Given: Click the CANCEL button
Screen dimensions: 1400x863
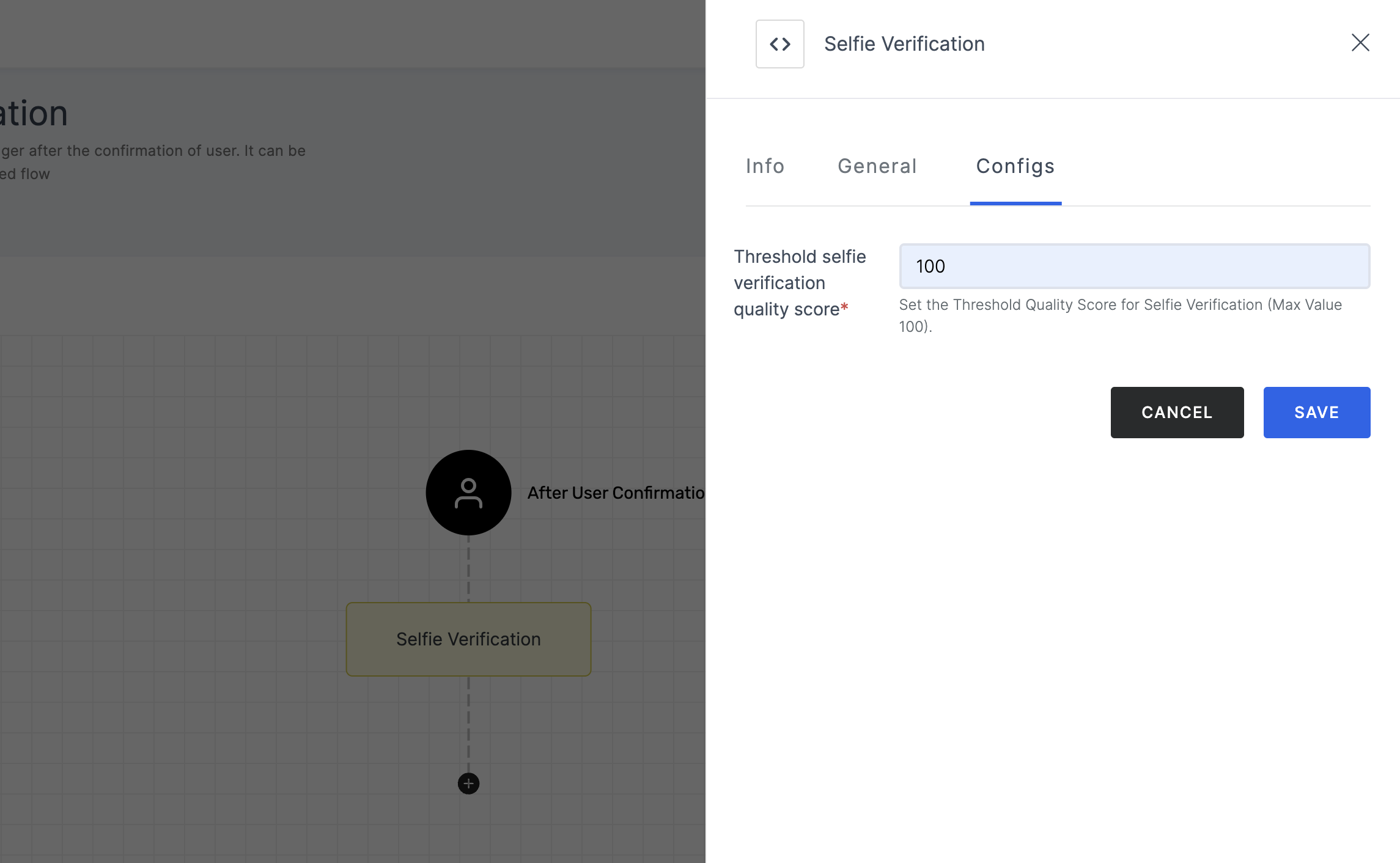Looking at the screenshot, I should click(1177, 413).
